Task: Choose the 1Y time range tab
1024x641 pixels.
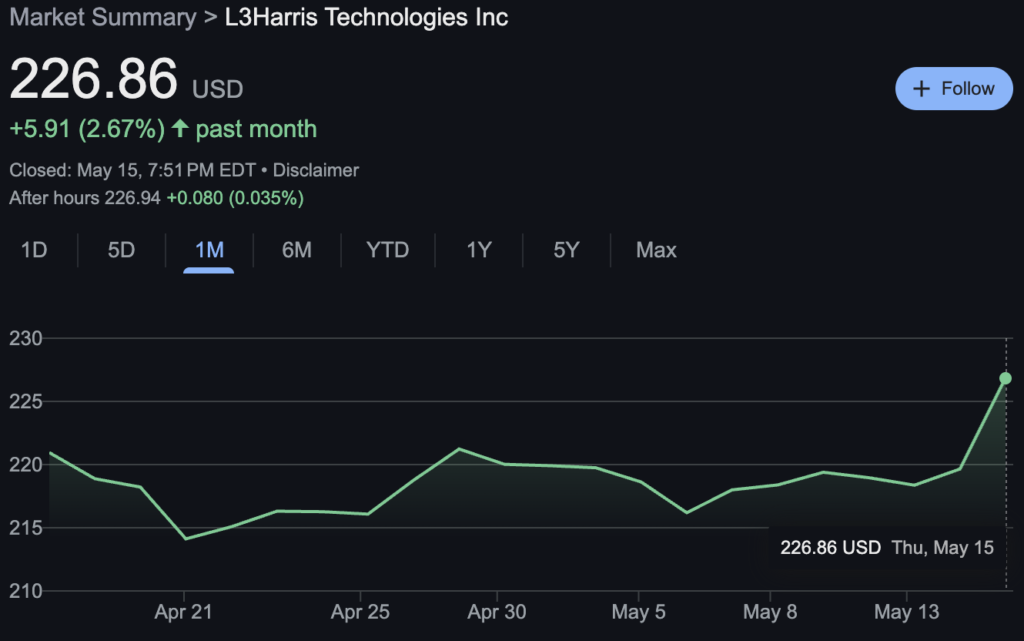Action: pos(479,250)
